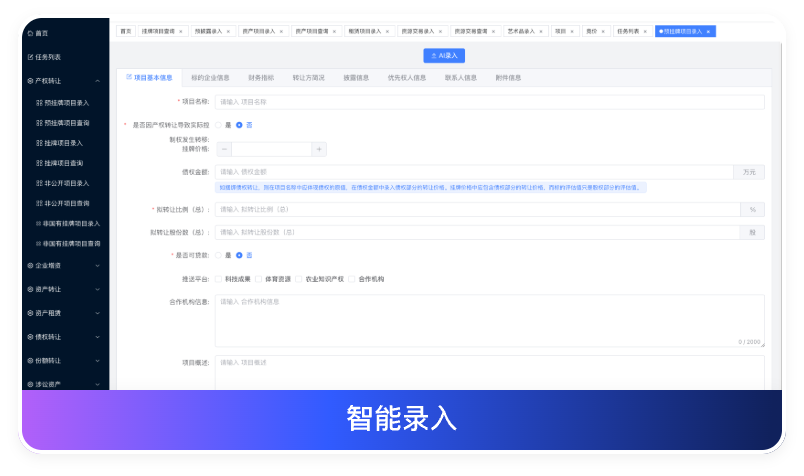Check the 科技成果 push platform checkbox
This screenshot has width=804, height=476.
coord(218,279)
